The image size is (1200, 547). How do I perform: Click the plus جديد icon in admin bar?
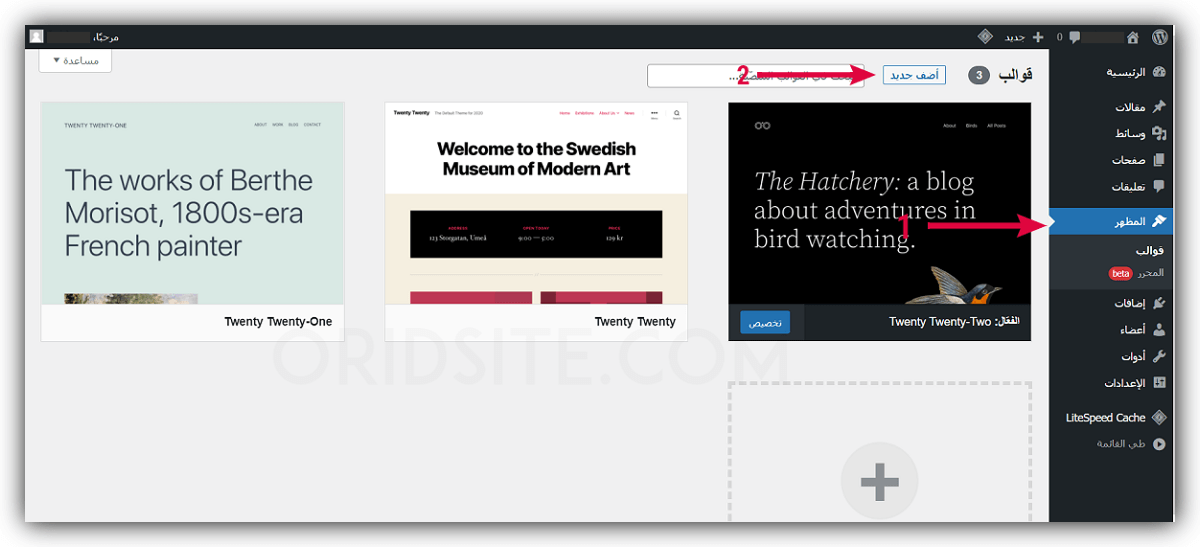[1038, 37]
